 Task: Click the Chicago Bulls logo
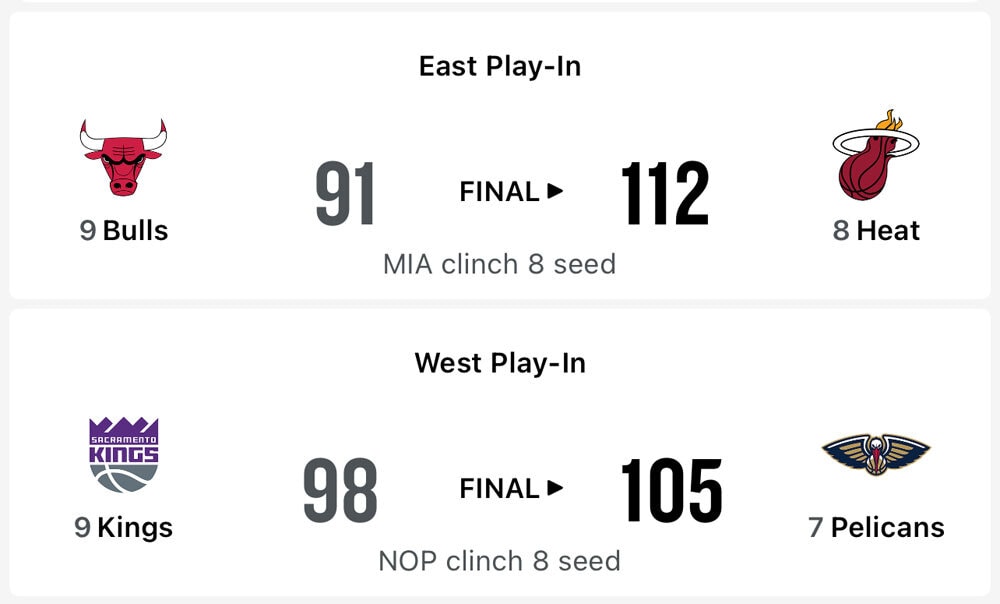[x=124, y=157]
